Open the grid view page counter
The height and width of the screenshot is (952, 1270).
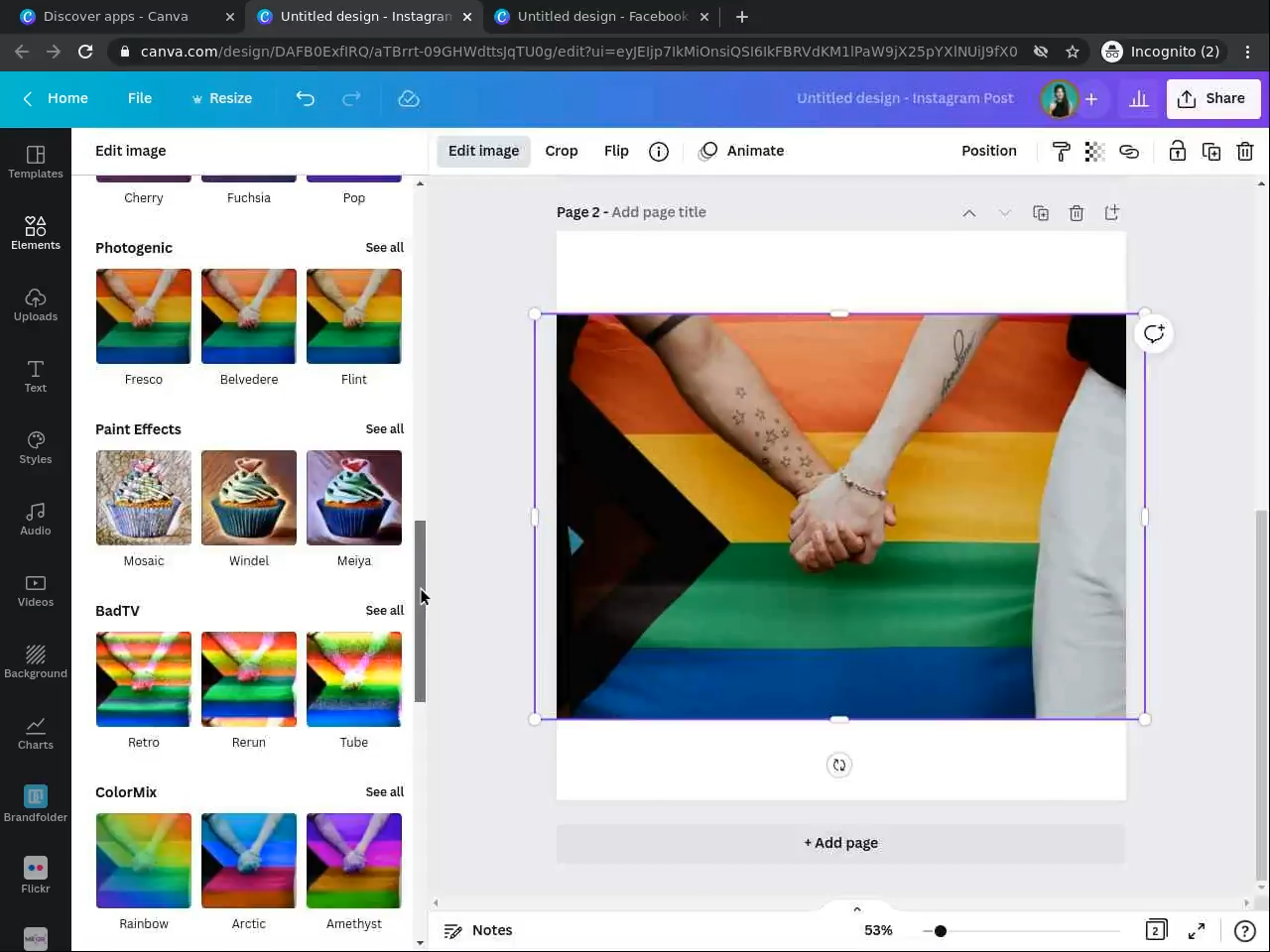click(x=1156, y=930)
